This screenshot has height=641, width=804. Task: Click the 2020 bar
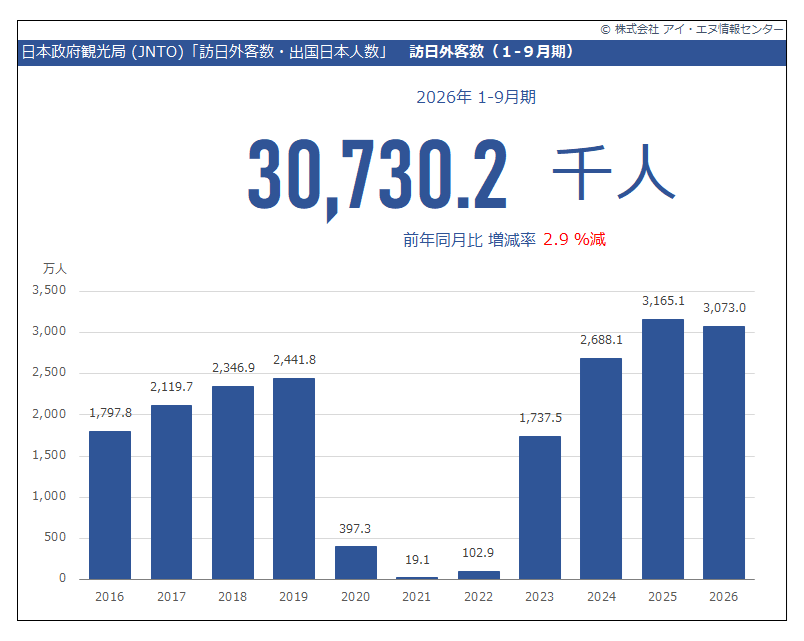point(356,563)
